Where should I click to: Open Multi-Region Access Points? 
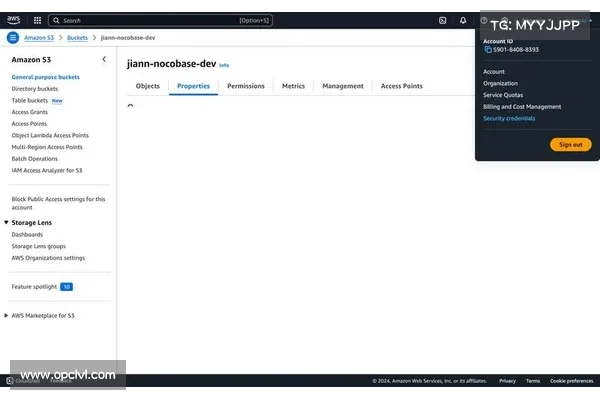[x=47, y=147]
